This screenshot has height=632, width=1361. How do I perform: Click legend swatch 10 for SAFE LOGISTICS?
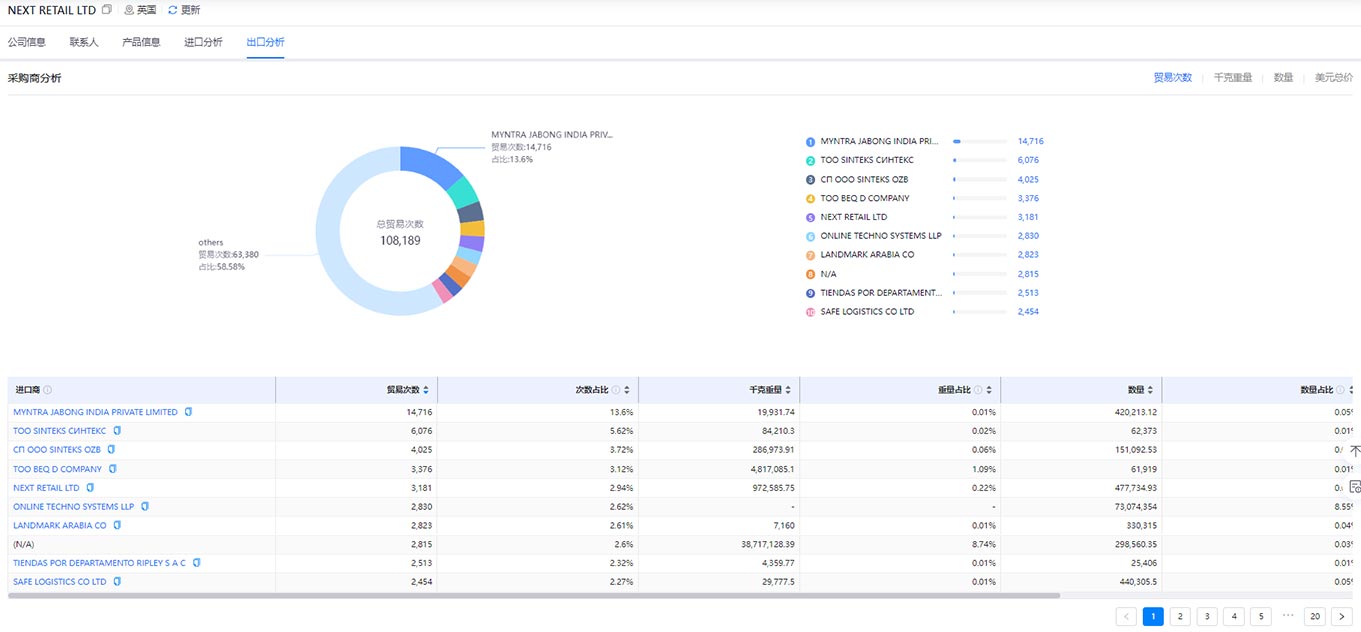[810, 312]
